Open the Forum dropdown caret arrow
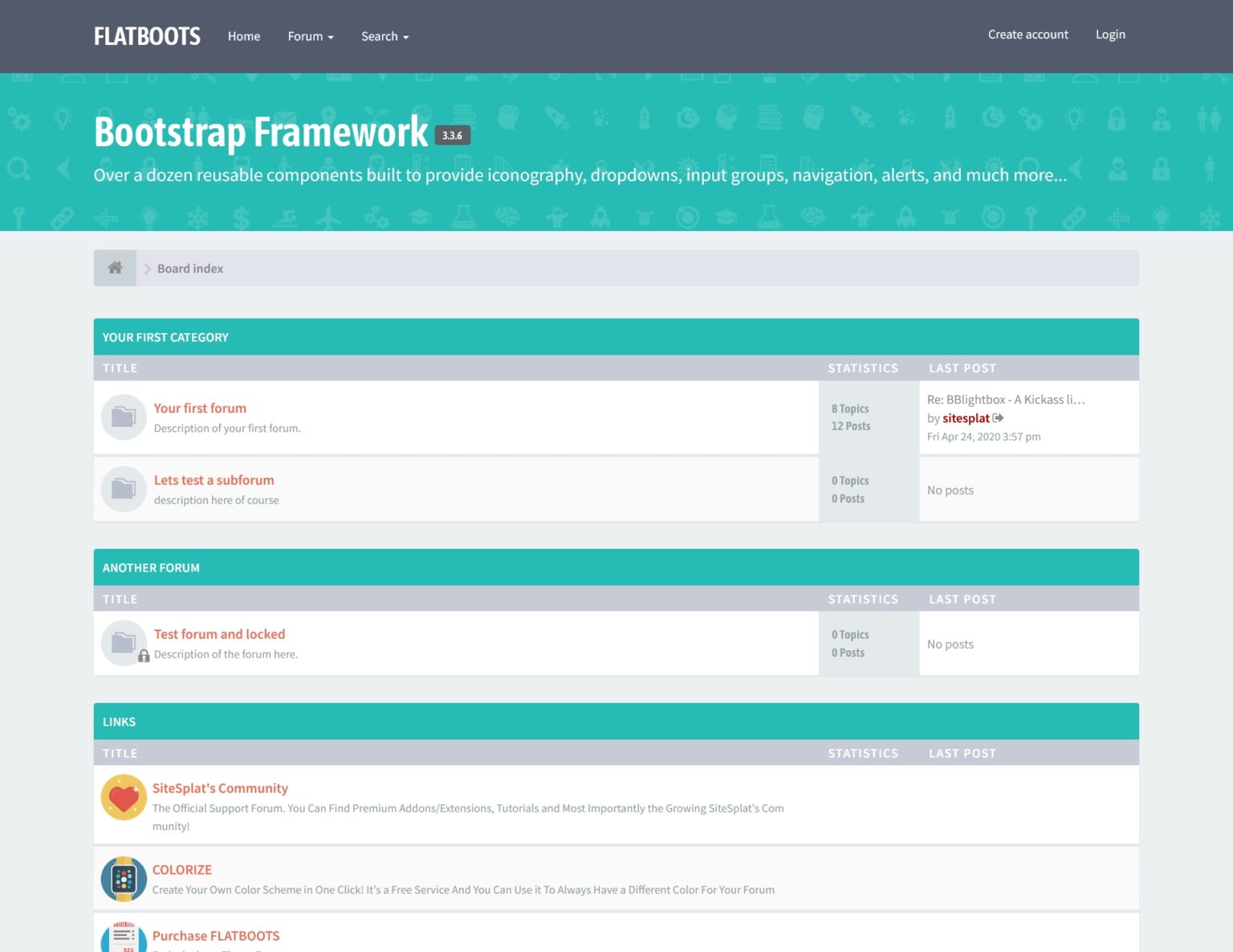This screenshot has width=1233, height=952. 332,36
